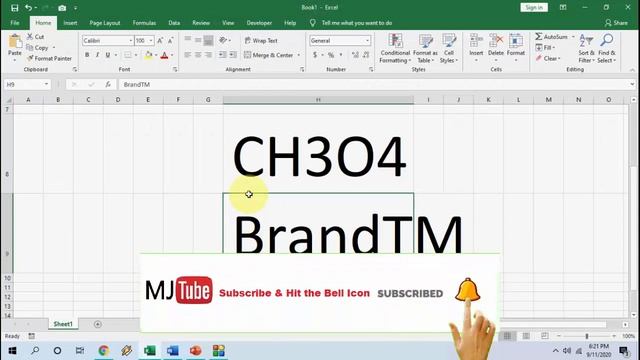
Task: Open the General number format dropdown
Action: [367, 40]
